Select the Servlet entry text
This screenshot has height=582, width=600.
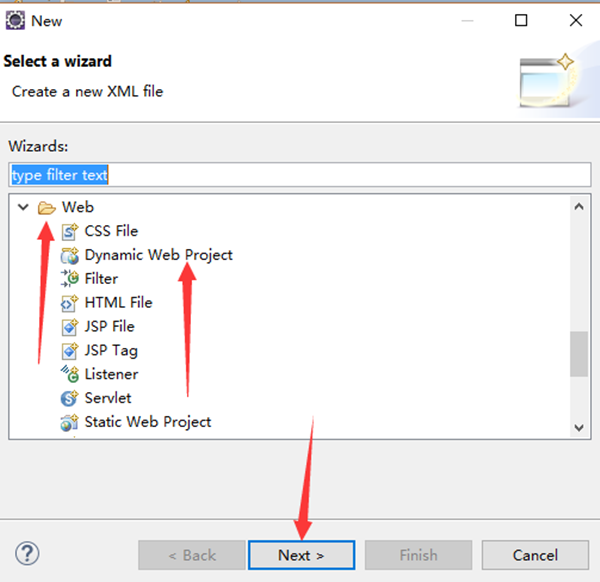point(108,398)
